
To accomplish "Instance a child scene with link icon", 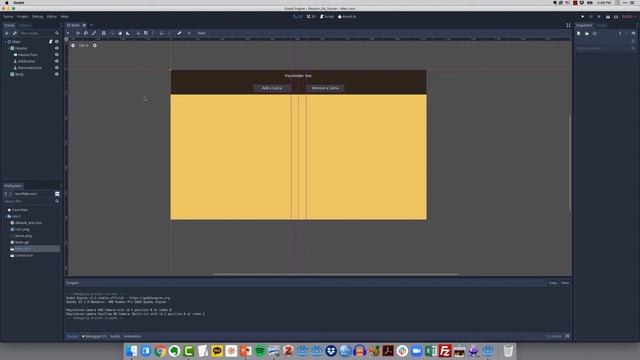I will click(x=15, y=33).
